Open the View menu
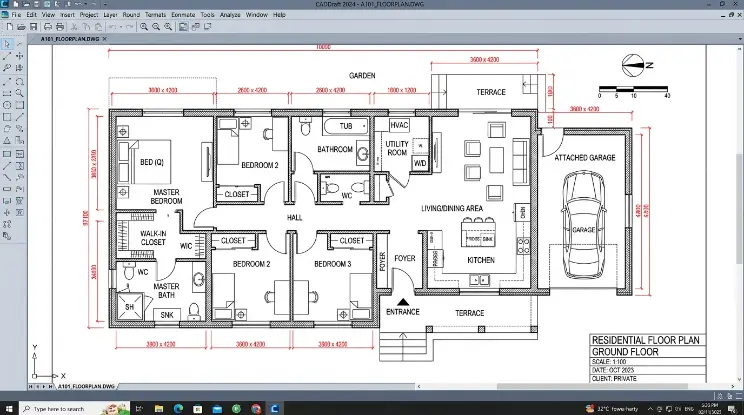The width and height of the screenshot is (744, 415). click(x=48, y=15)
